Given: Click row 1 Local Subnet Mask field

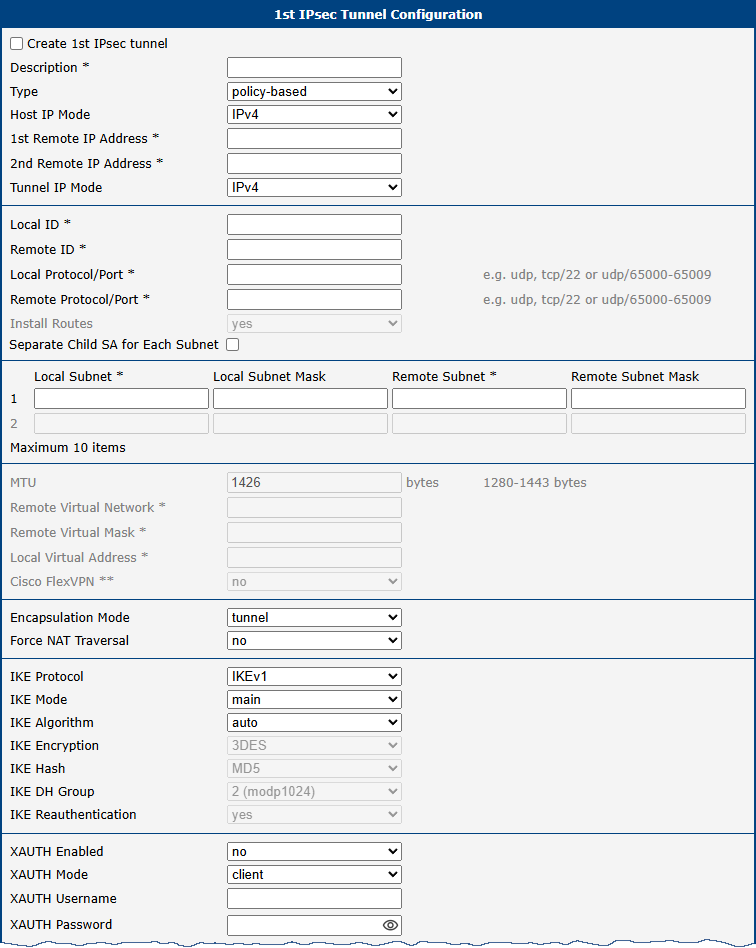Looking at the screenshot, I should (301, 398).
